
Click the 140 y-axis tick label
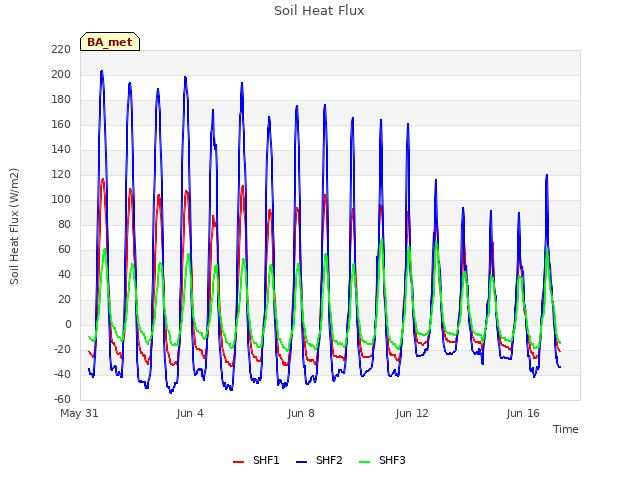[x=61, y=149]
